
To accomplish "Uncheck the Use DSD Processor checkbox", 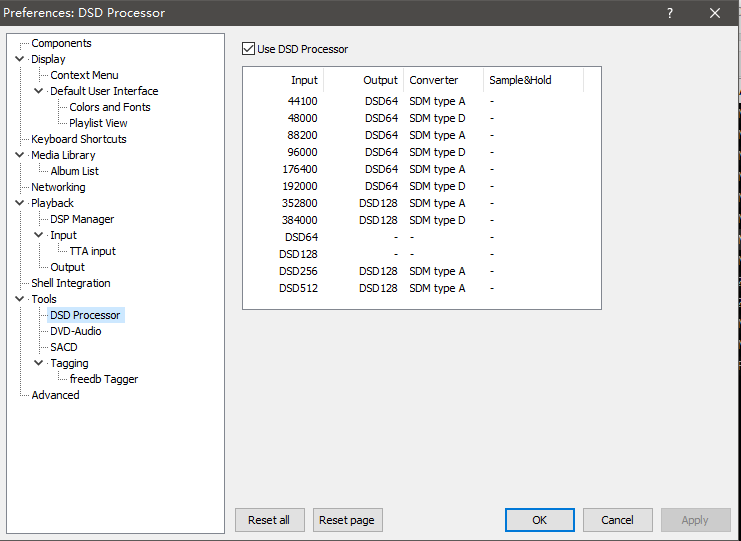I will pyautogui.click(x=249, y=49).
